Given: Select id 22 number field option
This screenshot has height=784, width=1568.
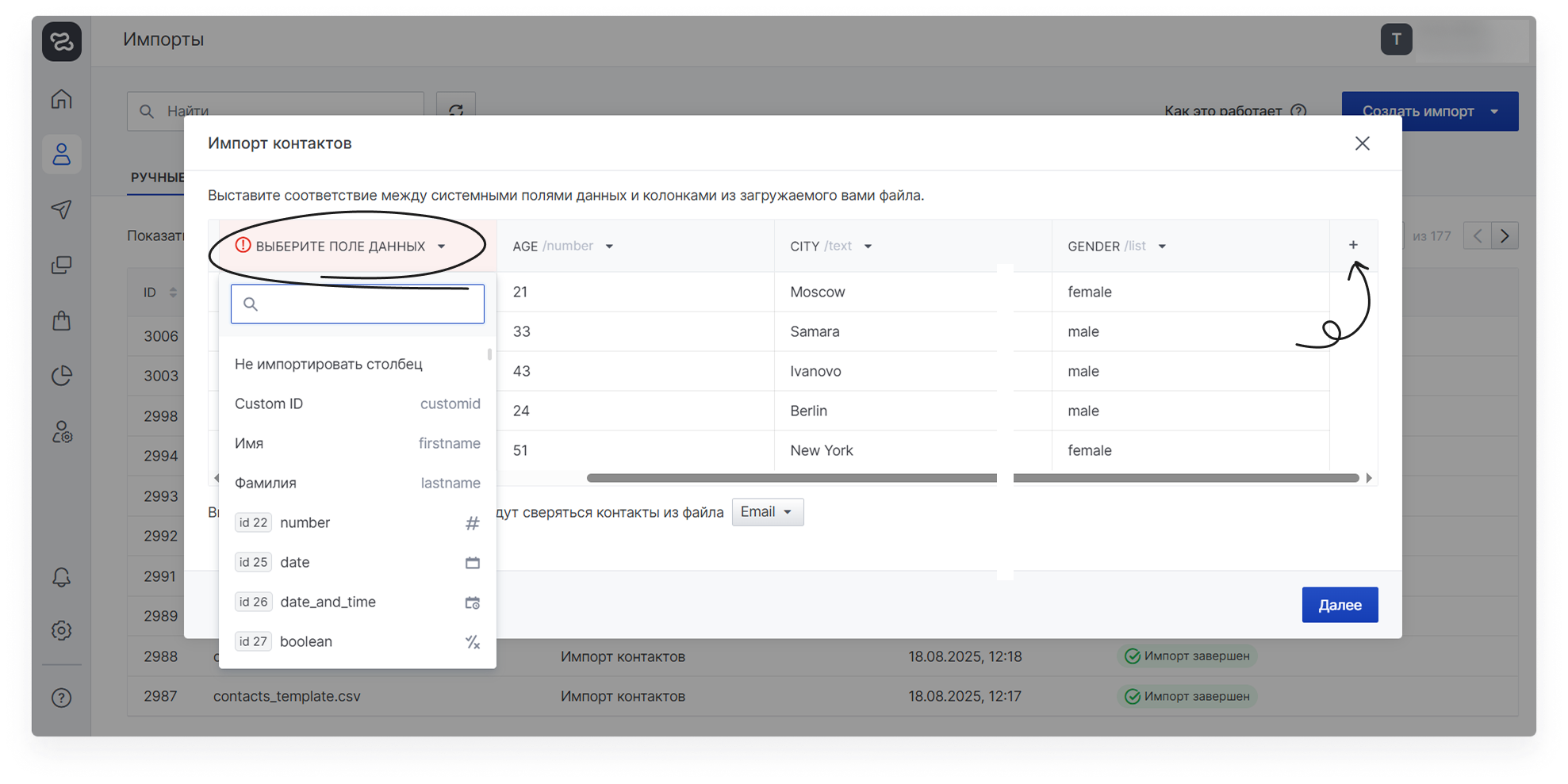Looking at the screenshot, I should pyautogui.click(x=358, y=522).
